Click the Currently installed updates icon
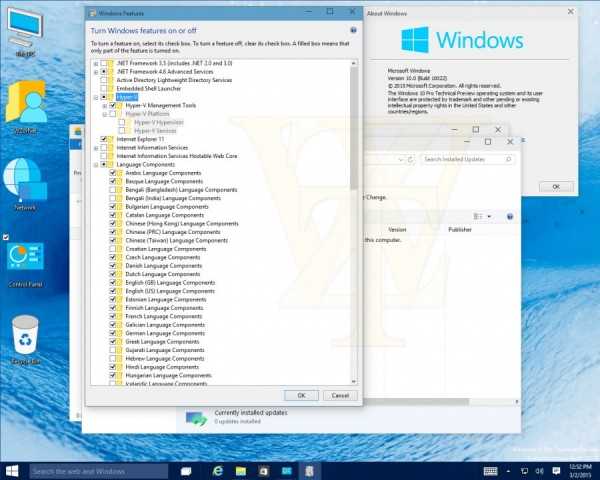Image resolution: width=600 pixels, height=480 pixels. 196,418
